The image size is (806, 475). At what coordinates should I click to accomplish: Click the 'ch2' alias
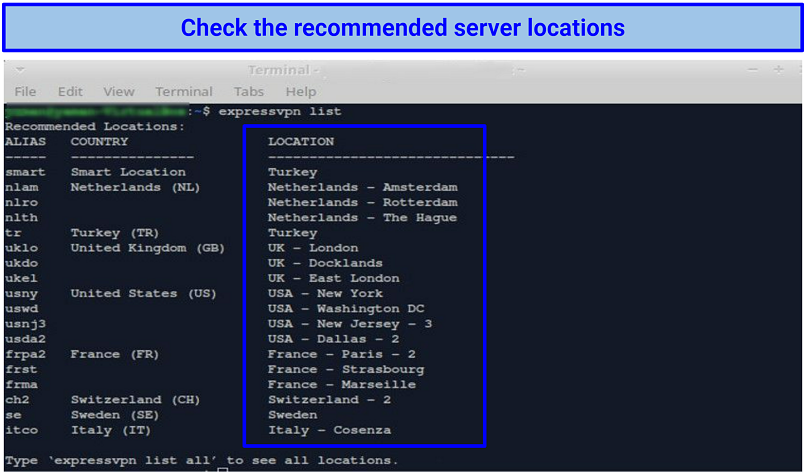click(x=17, y=399)
